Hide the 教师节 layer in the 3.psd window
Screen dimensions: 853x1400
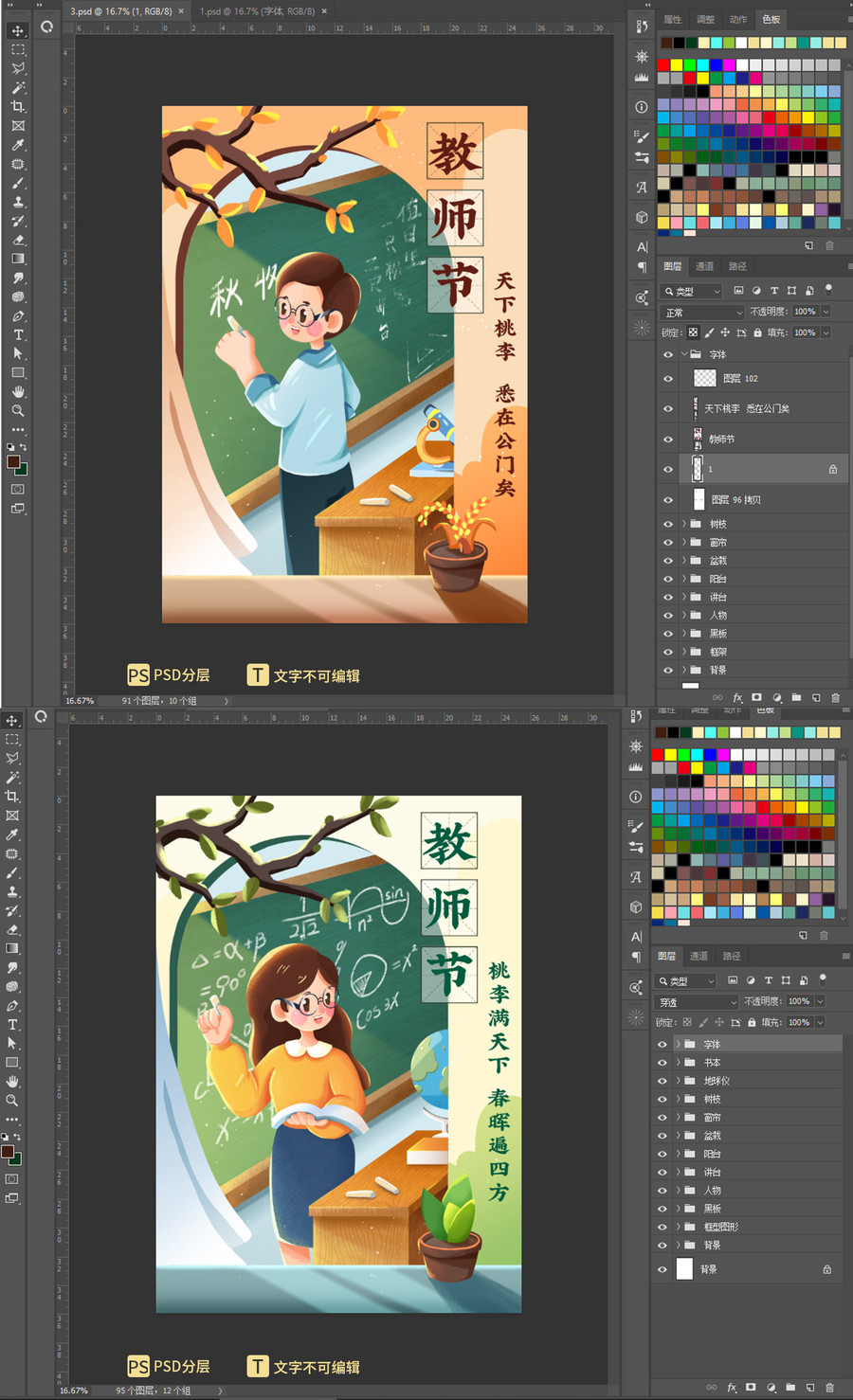click(x=668, y=439)
